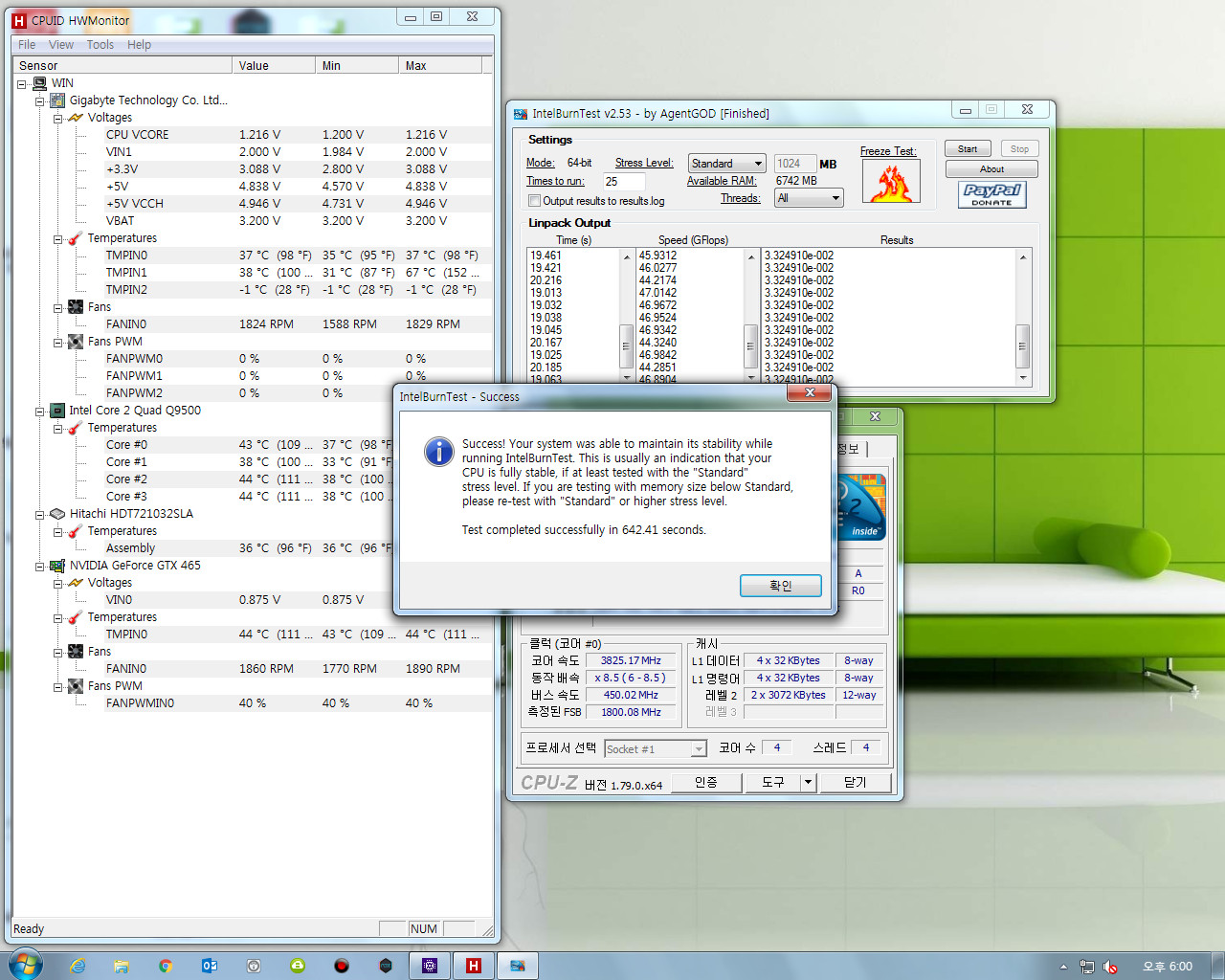Open the View menu in HWMonitor
This screenshot has height=980, width=1225.
61,45
